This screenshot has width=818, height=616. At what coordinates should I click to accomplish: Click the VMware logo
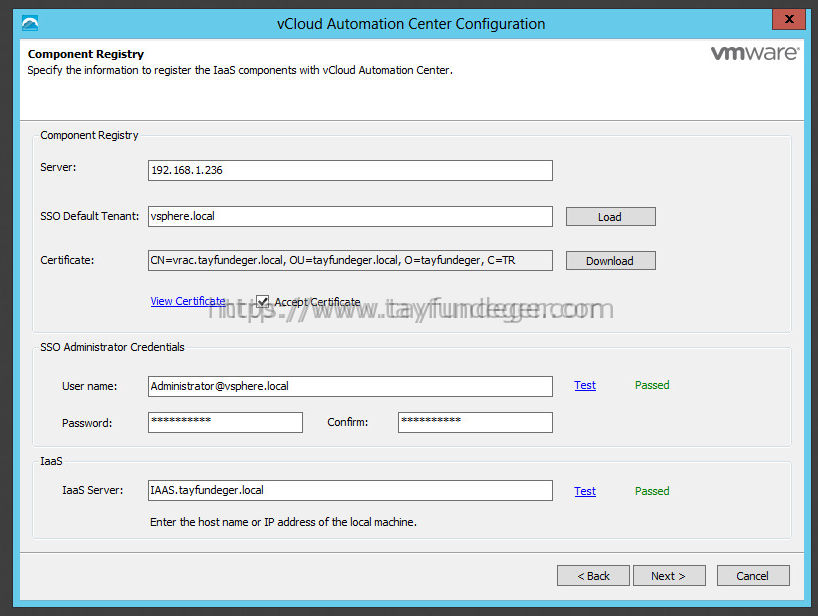click(x=754, y=53)
